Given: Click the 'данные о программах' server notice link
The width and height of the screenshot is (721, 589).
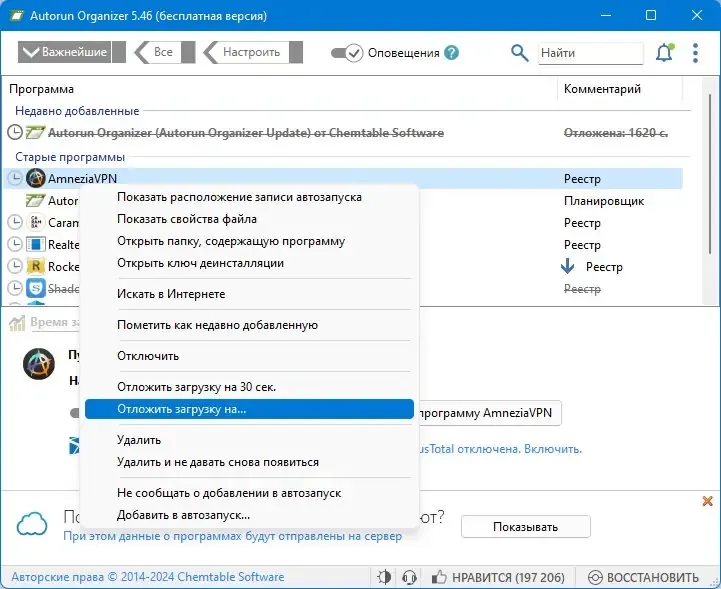Looking at the screenshot, I should tap(232, 536).
